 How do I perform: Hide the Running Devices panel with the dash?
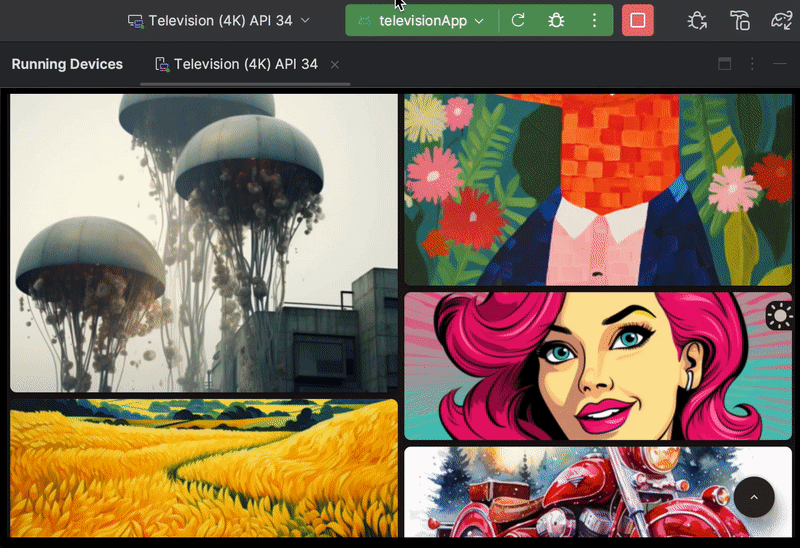[780, 64]
